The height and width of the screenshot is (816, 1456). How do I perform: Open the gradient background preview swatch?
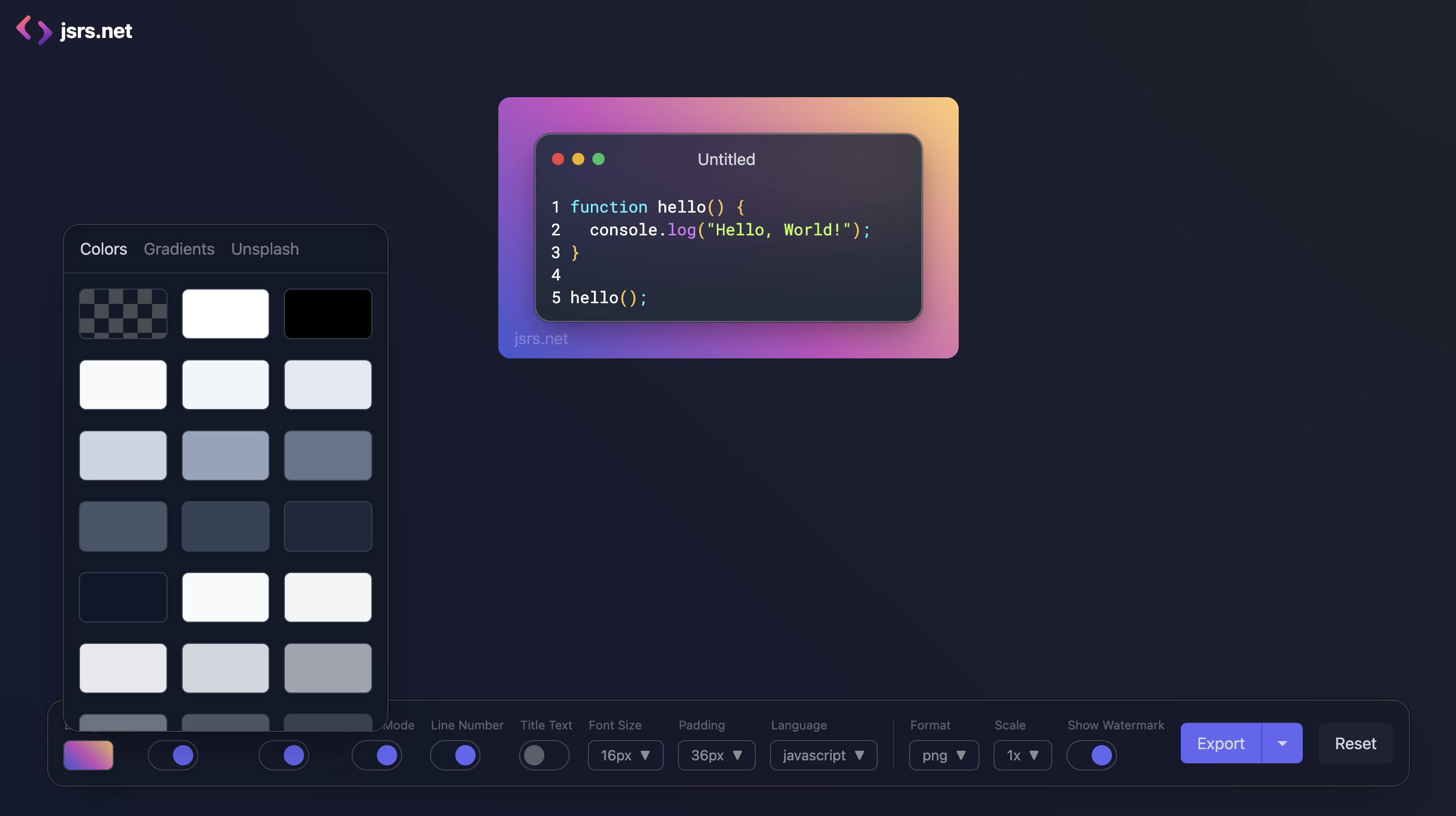[x=88, y=755]
